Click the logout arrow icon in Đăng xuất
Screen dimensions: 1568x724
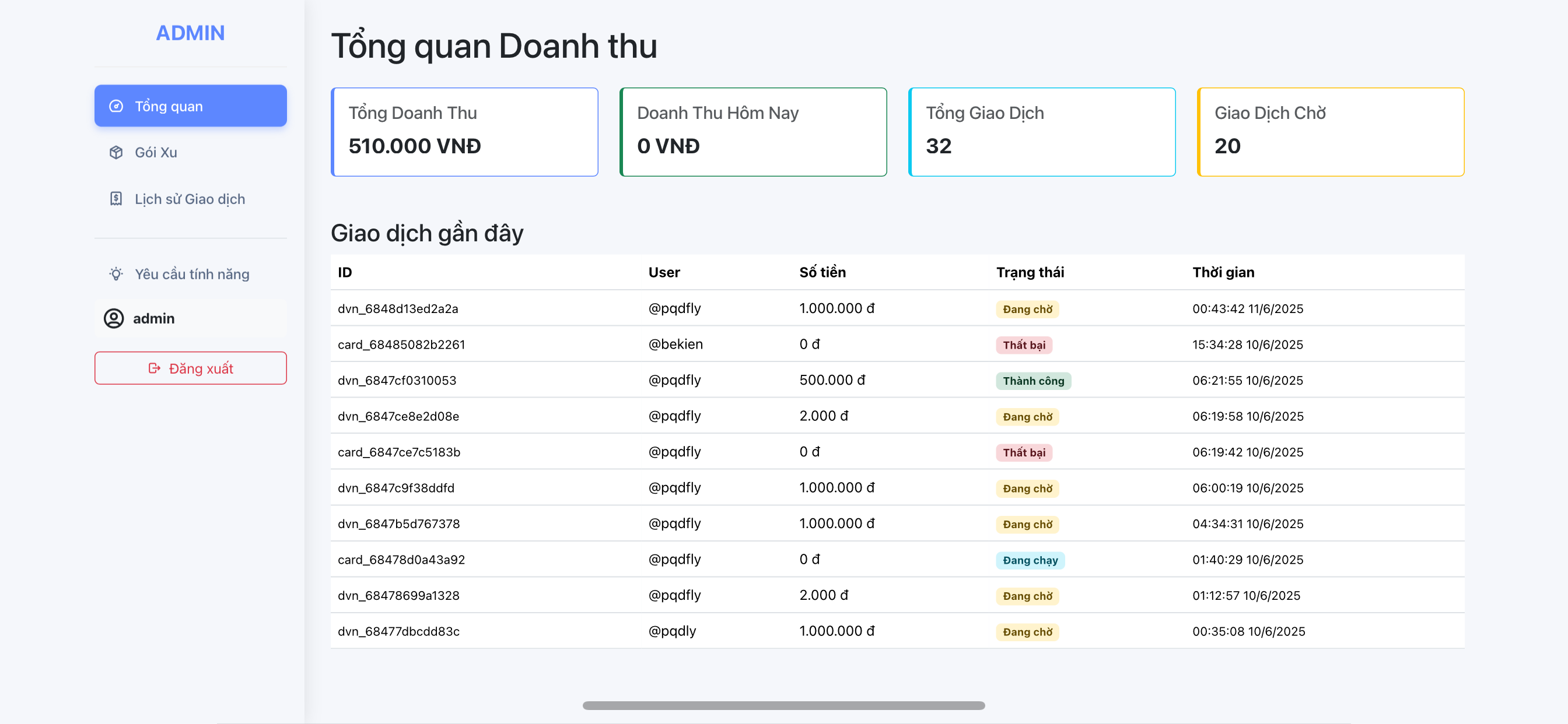[x=154, y=368]
